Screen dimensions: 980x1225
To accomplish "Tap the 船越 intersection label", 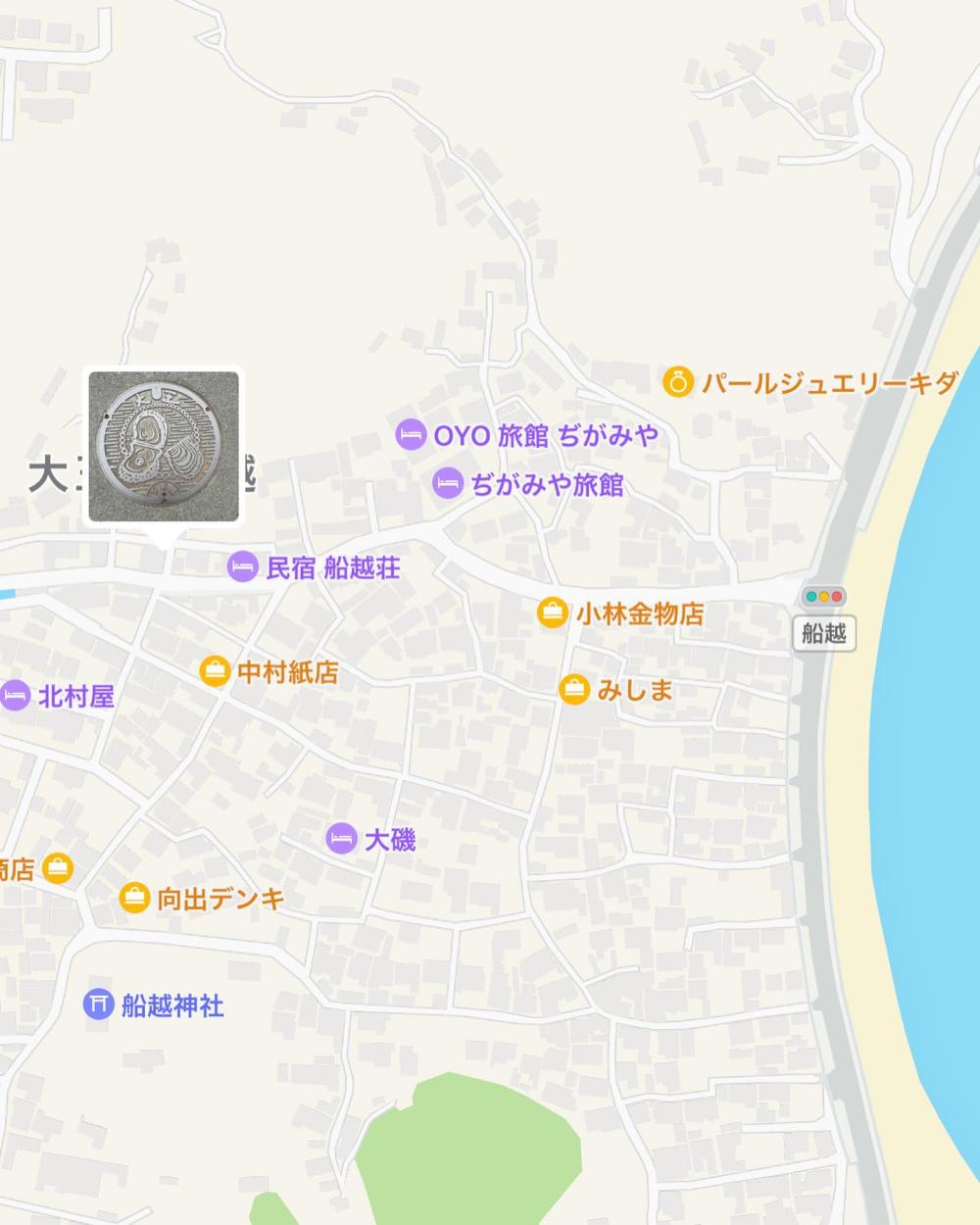I will [823, 633].
